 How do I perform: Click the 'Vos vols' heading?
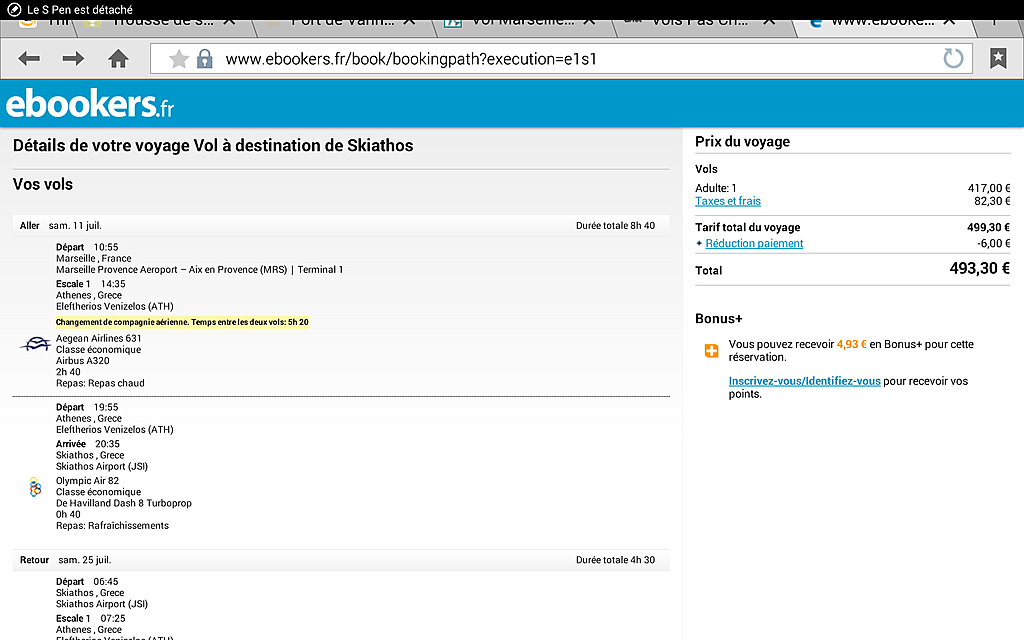click(42, 184)
